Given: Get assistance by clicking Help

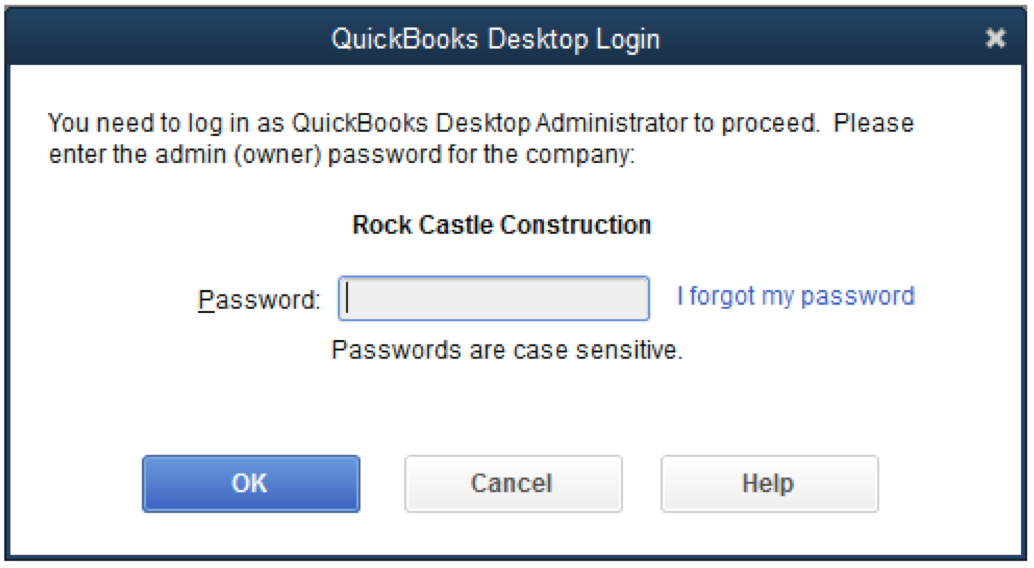Looking at the screenshot, I should click(770, 484).
